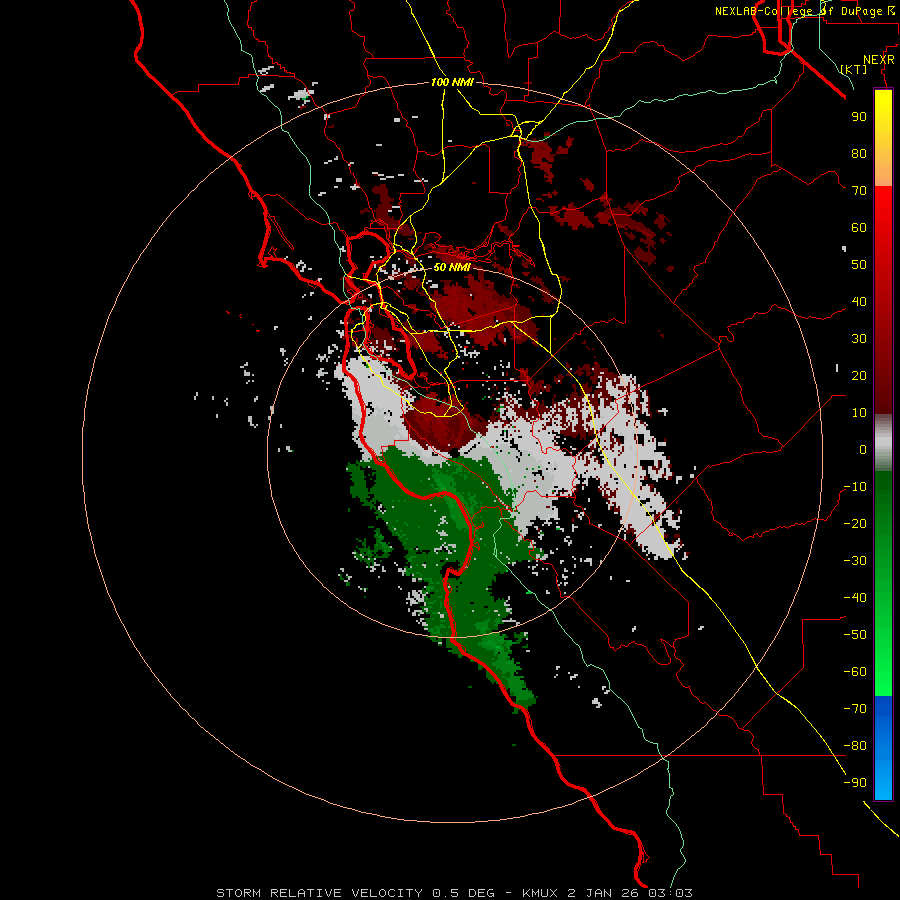Click the "[KT]" units label above color bar

(854, 69)
